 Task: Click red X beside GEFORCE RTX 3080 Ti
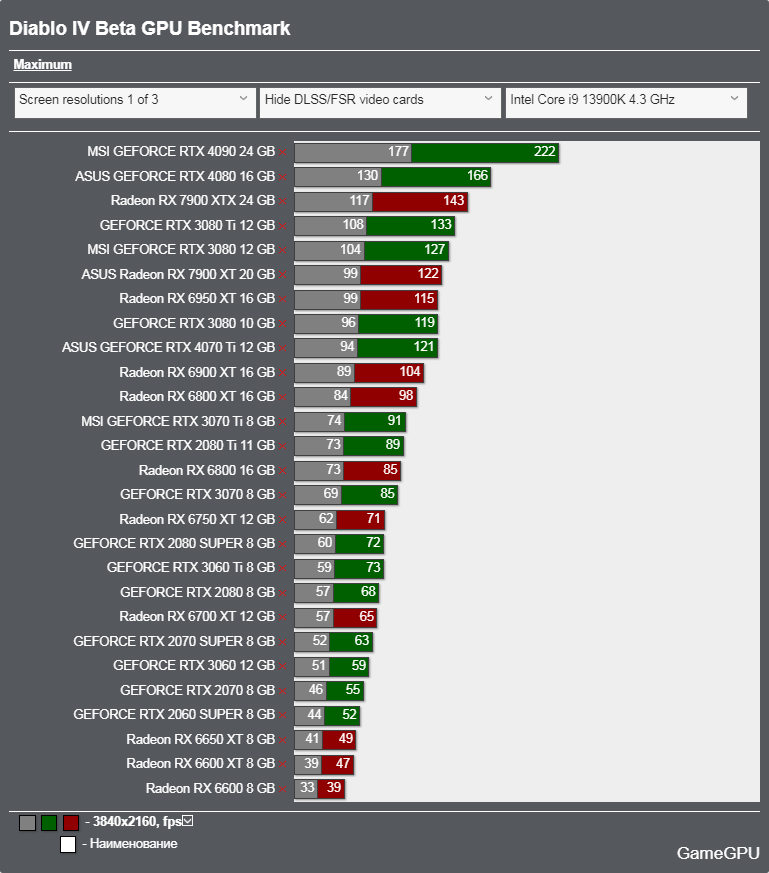pos(283,226)
